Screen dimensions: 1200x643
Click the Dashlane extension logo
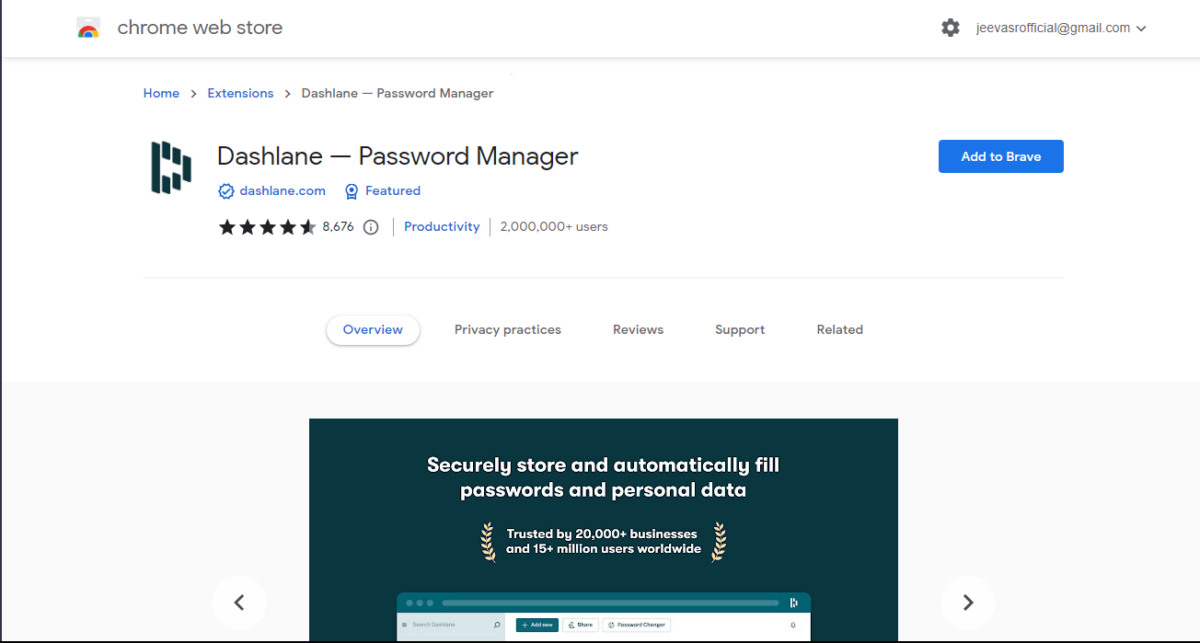[170, 166]
